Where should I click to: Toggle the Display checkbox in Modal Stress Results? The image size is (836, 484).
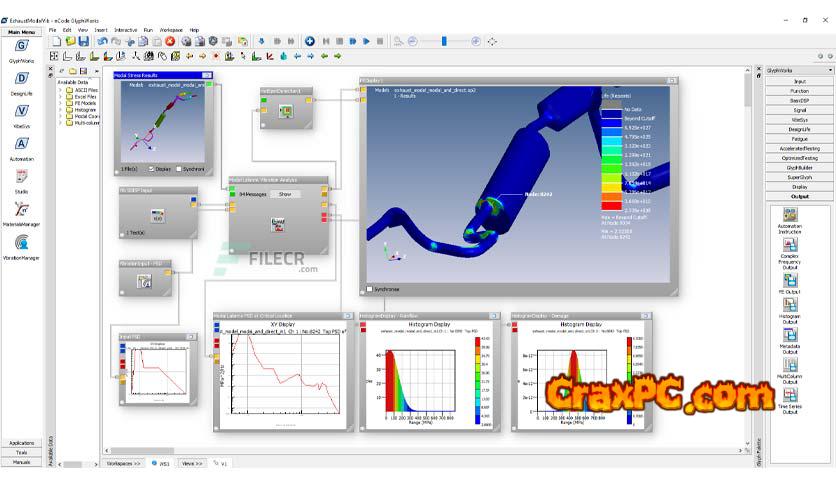coord(152,169)
